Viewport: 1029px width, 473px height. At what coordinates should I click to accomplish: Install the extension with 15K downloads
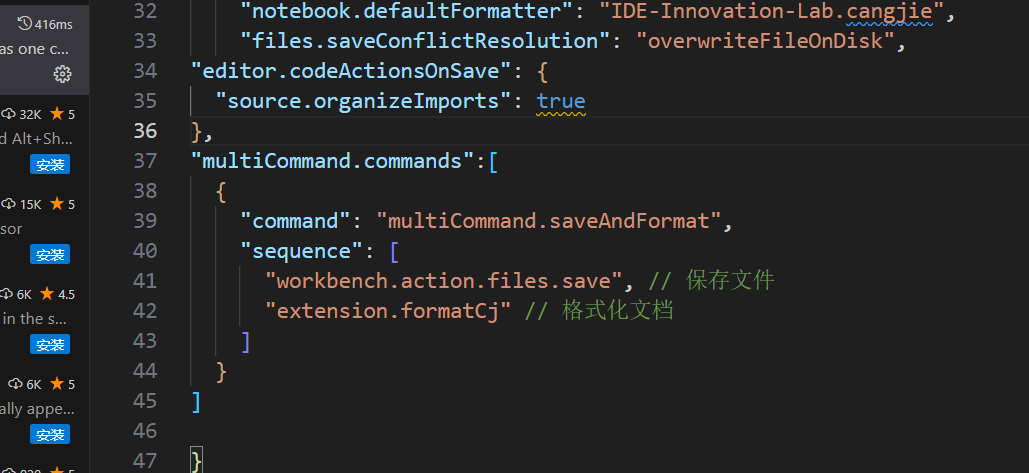click(x=50, y=255)
